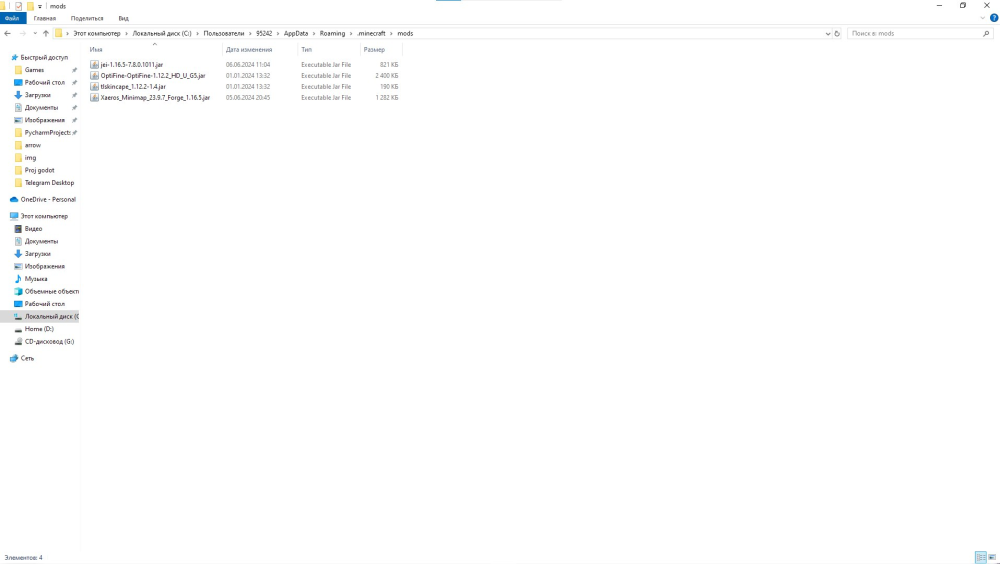Select Быстрый доступ header in sidebar
Screen dimensions: 1000x564
[43, 57]
